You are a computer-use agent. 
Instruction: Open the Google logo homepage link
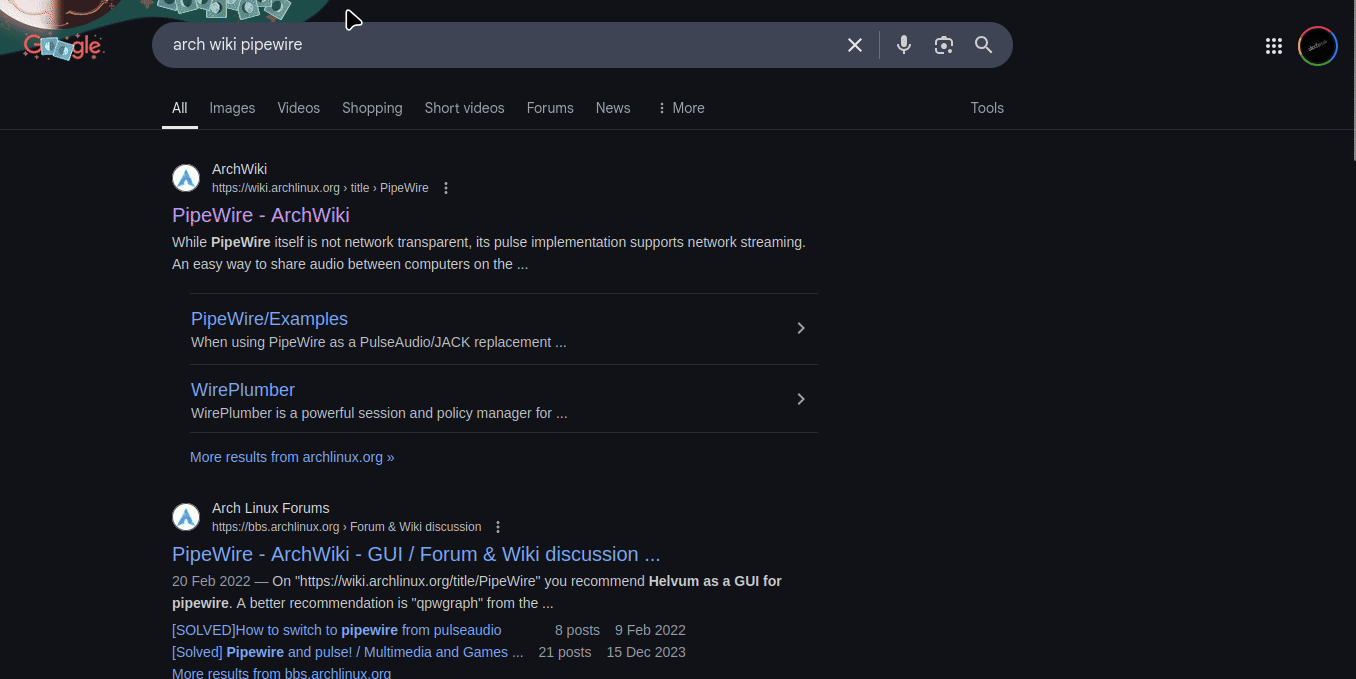click(x=63, y=46)
